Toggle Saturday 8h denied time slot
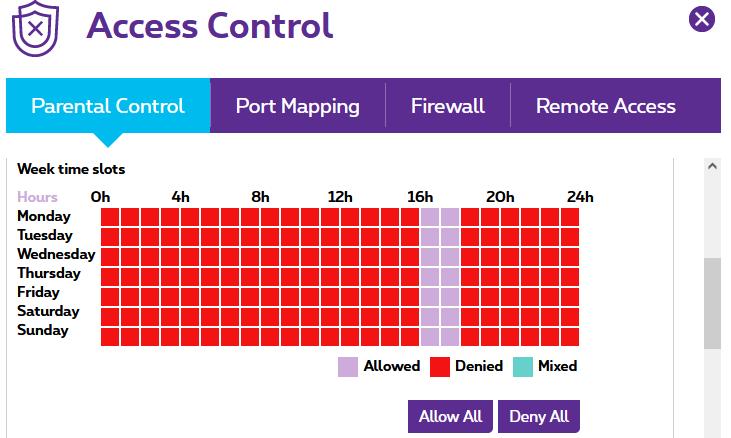 click(x=270, y=317)
